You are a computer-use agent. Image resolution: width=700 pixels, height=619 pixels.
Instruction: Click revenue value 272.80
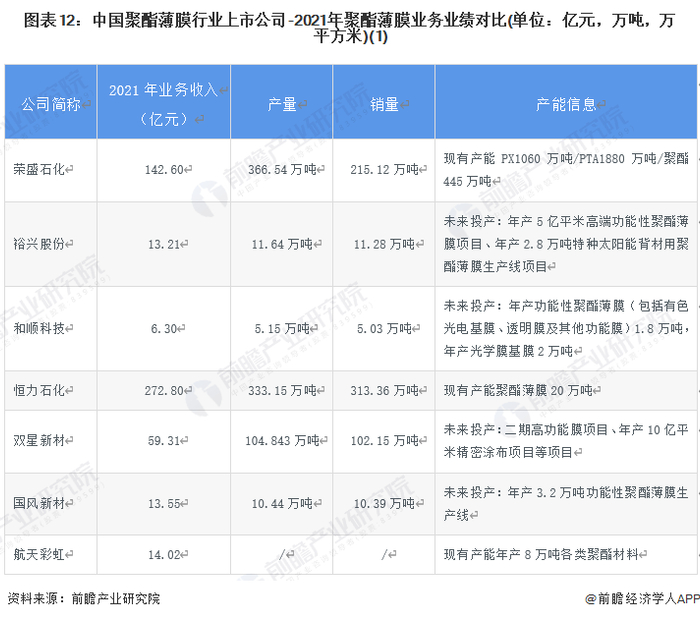tap(164, 391)
